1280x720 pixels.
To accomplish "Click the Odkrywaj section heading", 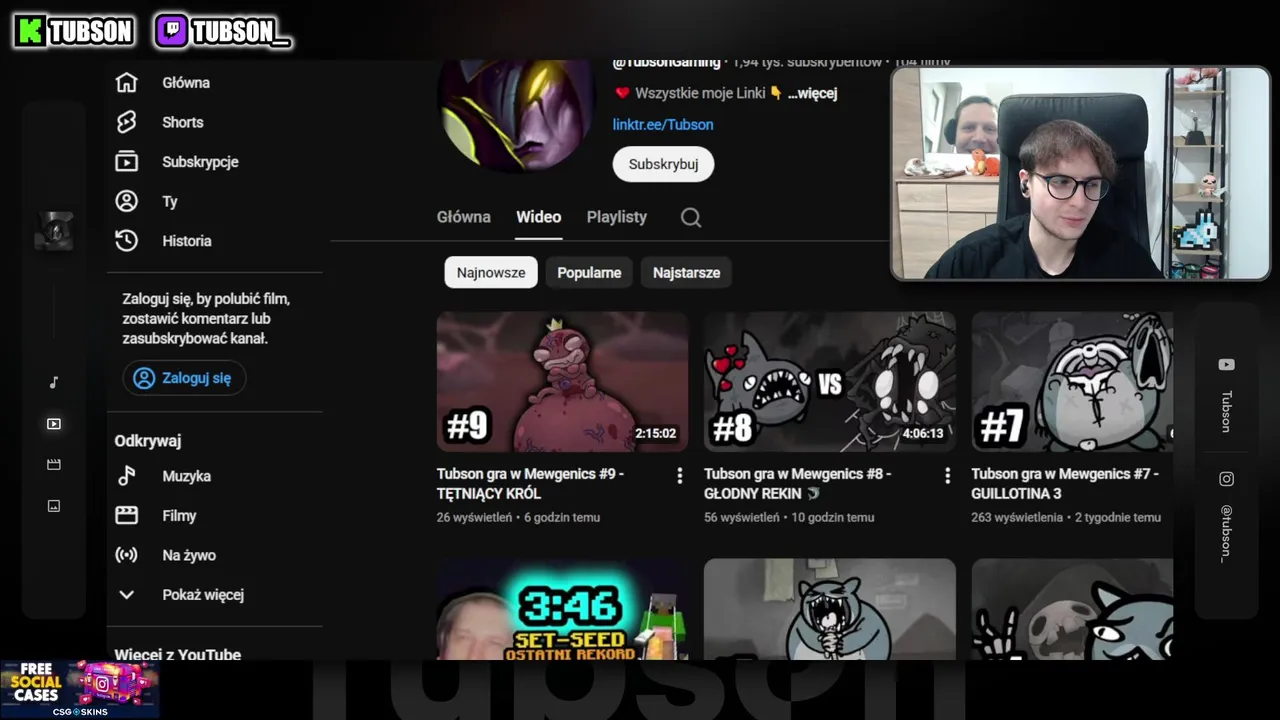I will [x=148, y=441].
